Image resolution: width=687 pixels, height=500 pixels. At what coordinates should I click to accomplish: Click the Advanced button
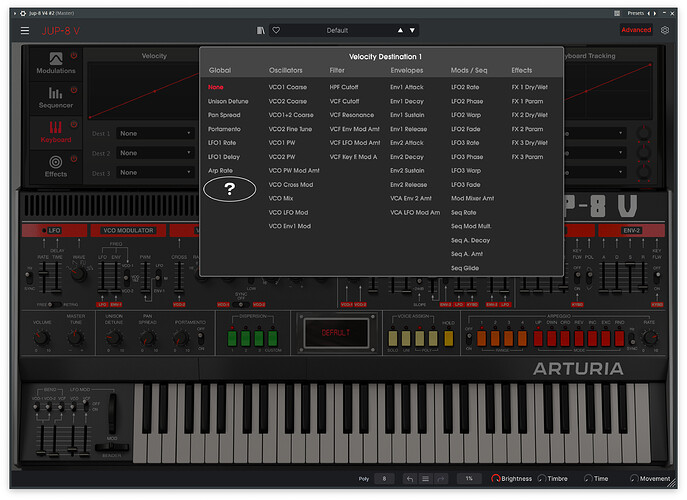[636, 30]
